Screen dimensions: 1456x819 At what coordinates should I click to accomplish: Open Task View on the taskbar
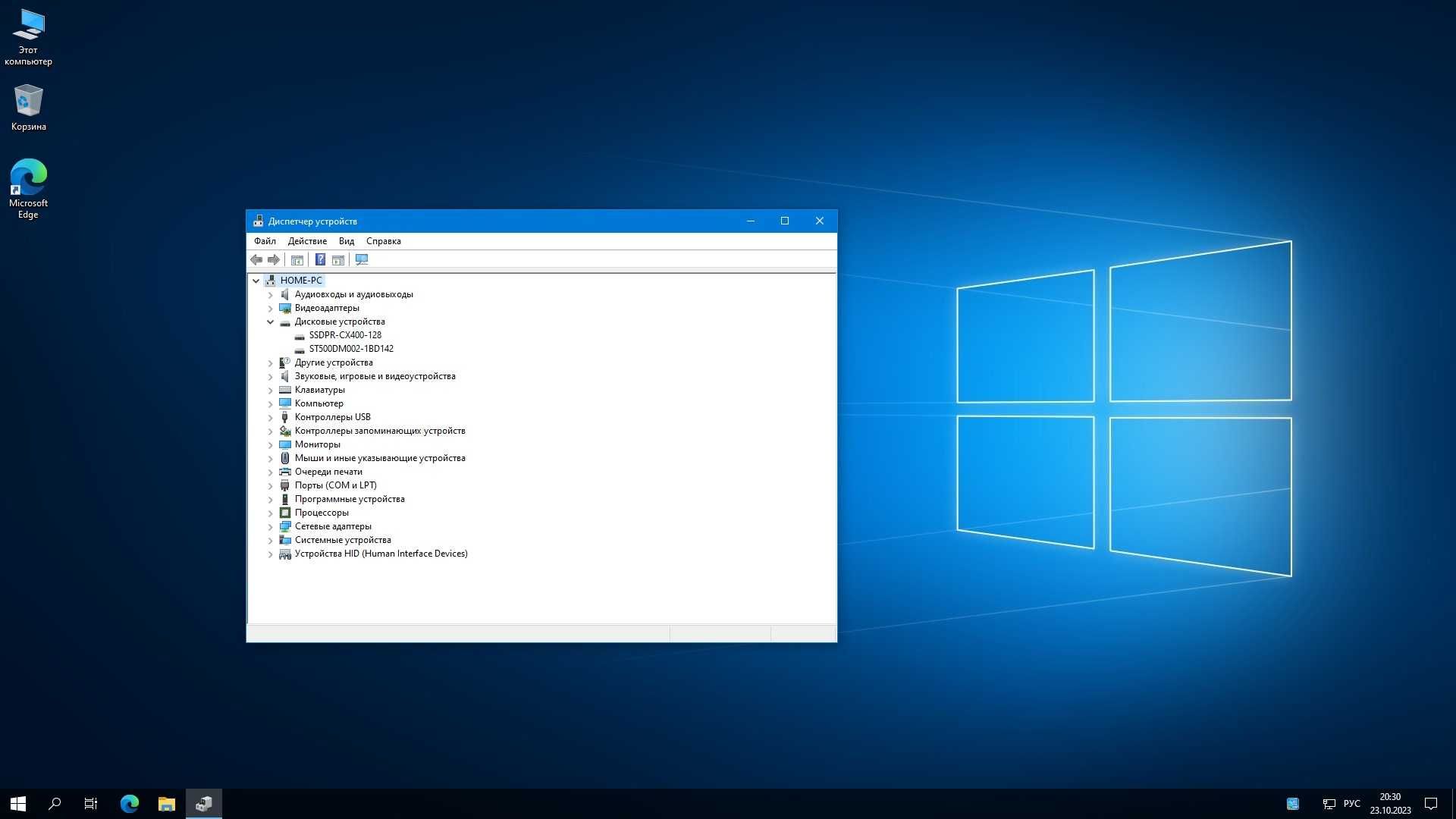pyautogui.click(x=91, y=804)
